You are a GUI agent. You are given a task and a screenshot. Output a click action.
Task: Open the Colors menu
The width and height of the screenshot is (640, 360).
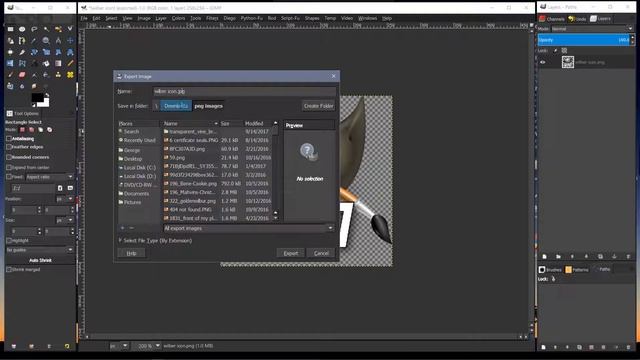[178, 18]
